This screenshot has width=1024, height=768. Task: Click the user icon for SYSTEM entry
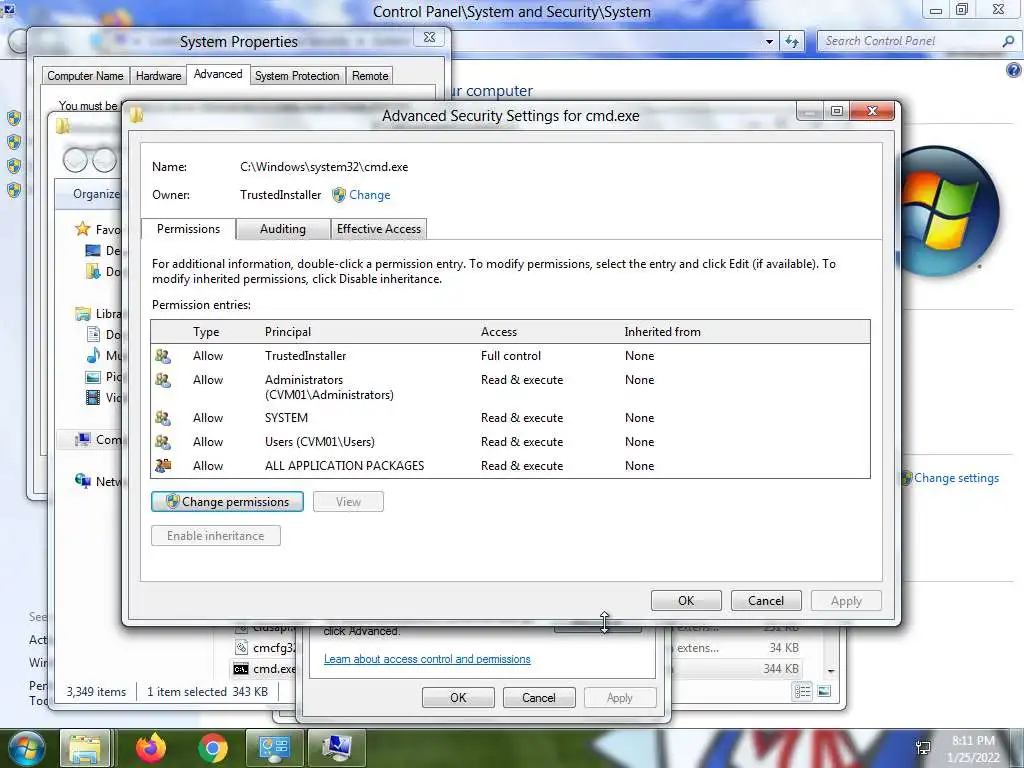(163, 418)
